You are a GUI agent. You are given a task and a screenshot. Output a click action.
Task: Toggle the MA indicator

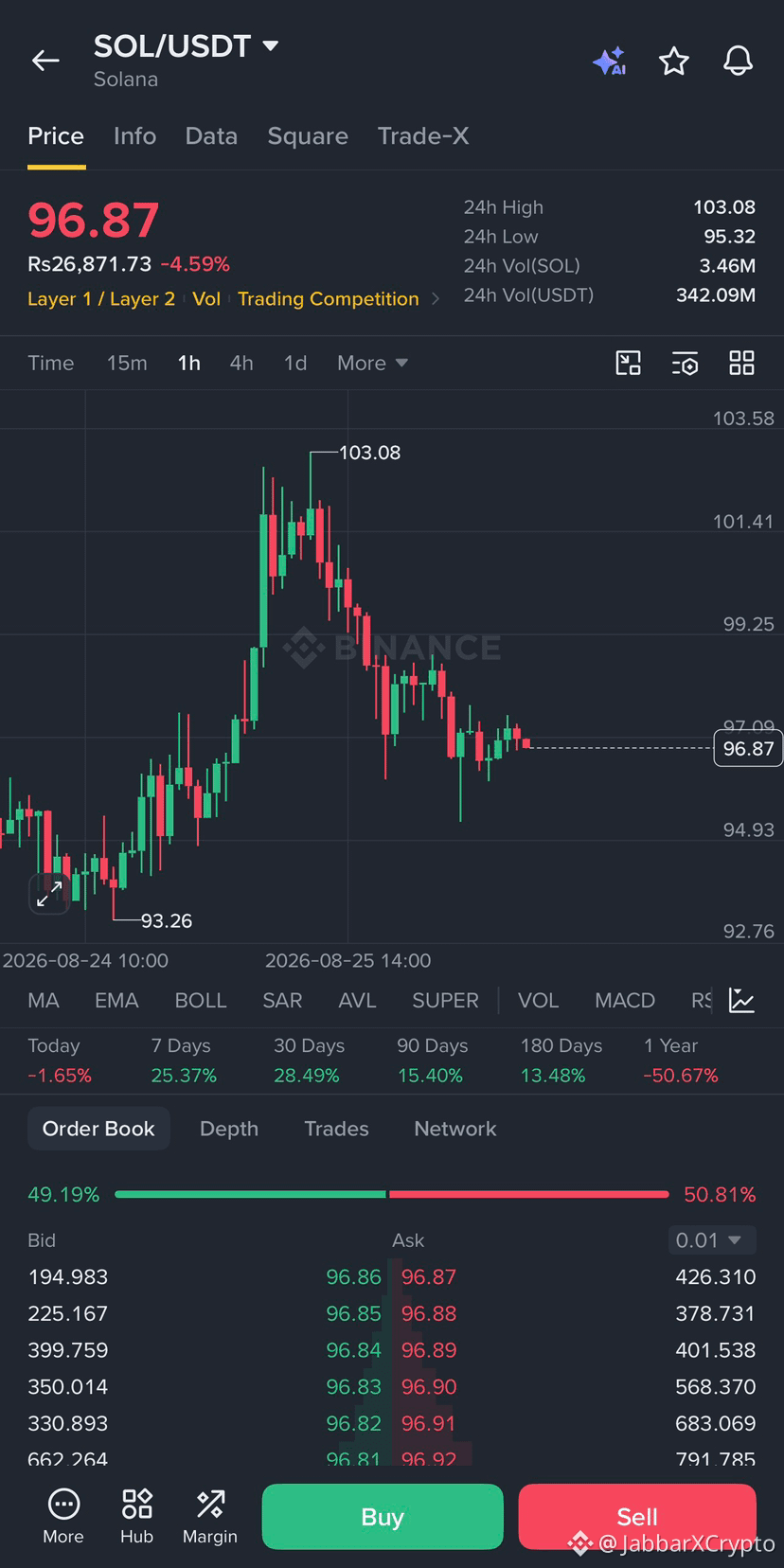(44, 1001)
